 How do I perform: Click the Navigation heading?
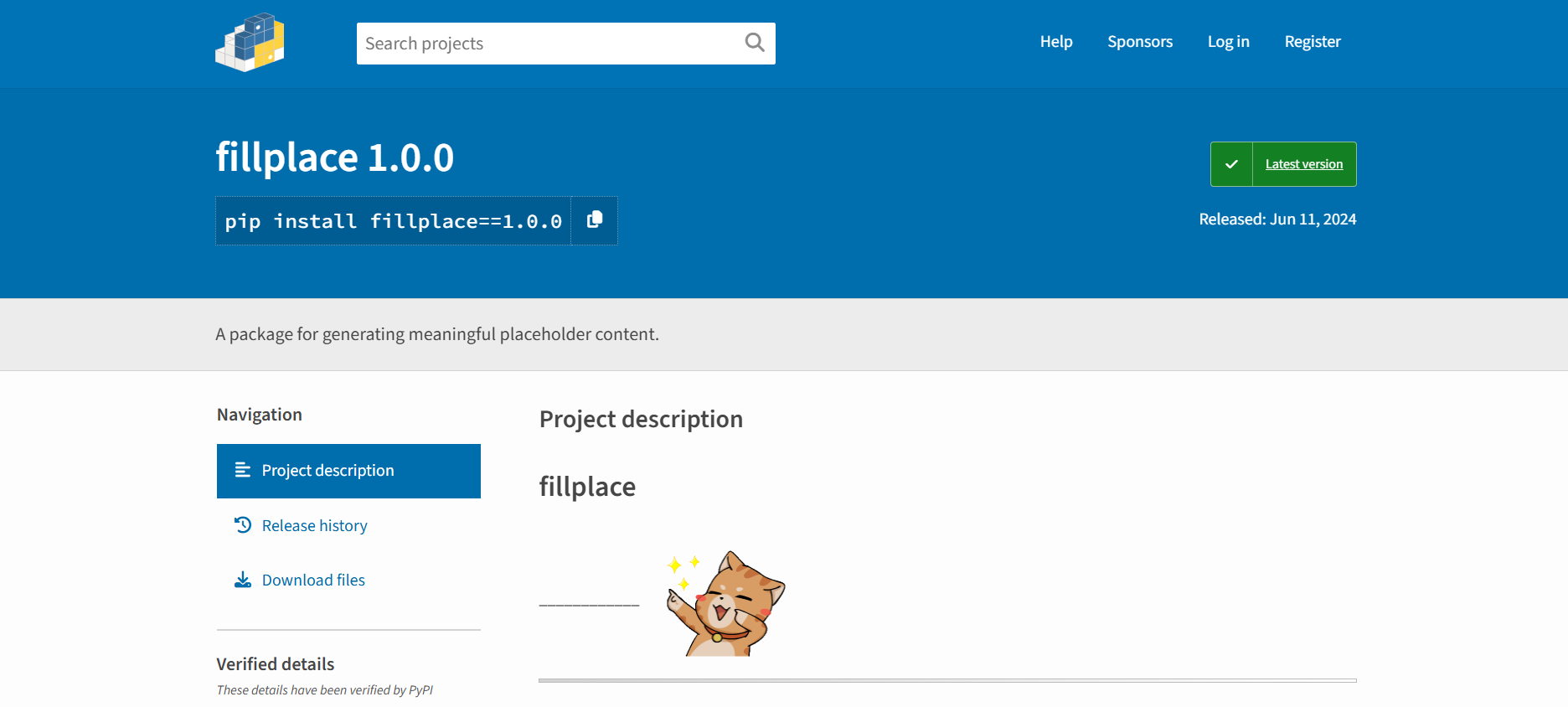point(260,415)
